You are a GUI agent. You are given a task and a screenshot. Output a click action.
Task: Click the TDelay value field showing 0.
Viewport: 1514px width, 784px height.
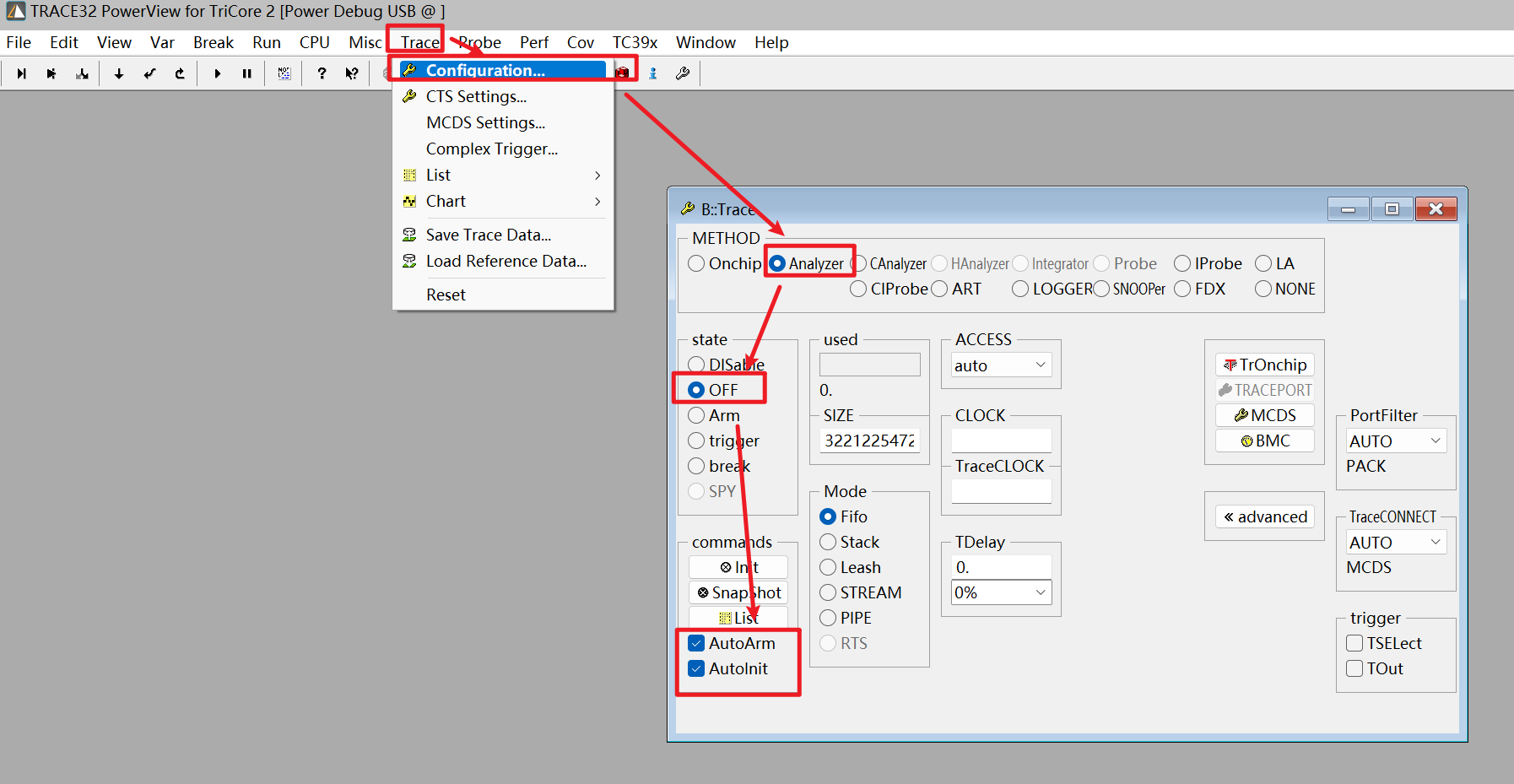1001,567
